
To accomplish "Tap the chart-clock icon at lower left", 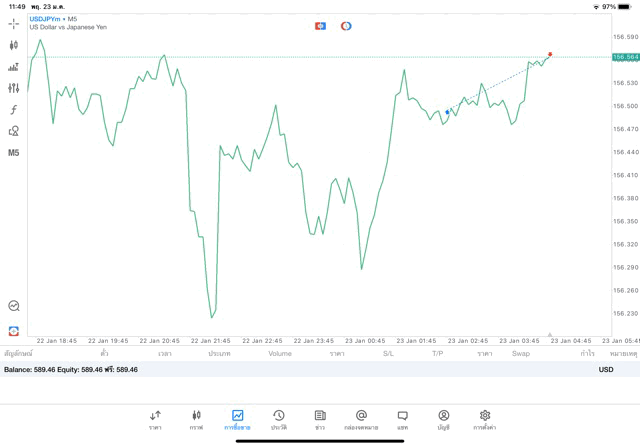I will pos(13,306).
